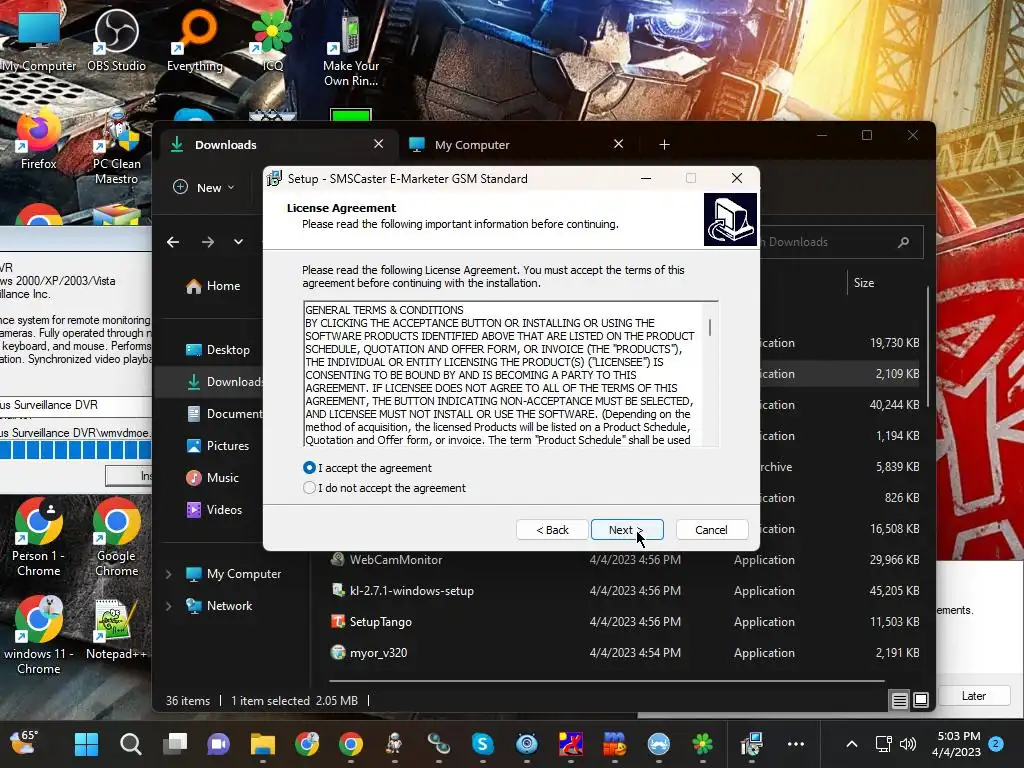Open Firefox desktop shortcut

click(x=39, y=140)
